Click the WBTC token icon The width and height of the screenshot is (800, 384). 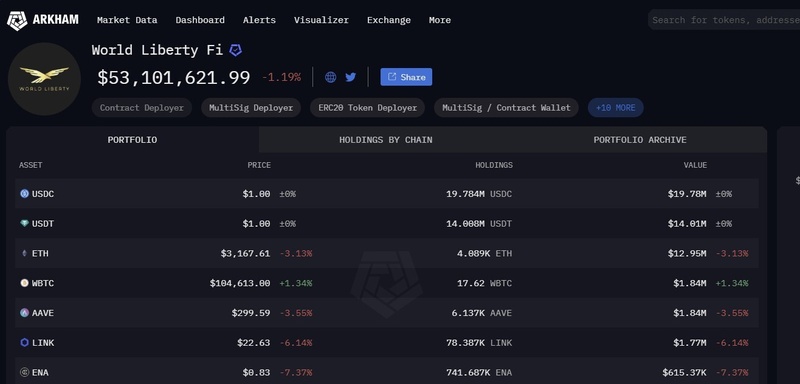click(x=24, y=283)
